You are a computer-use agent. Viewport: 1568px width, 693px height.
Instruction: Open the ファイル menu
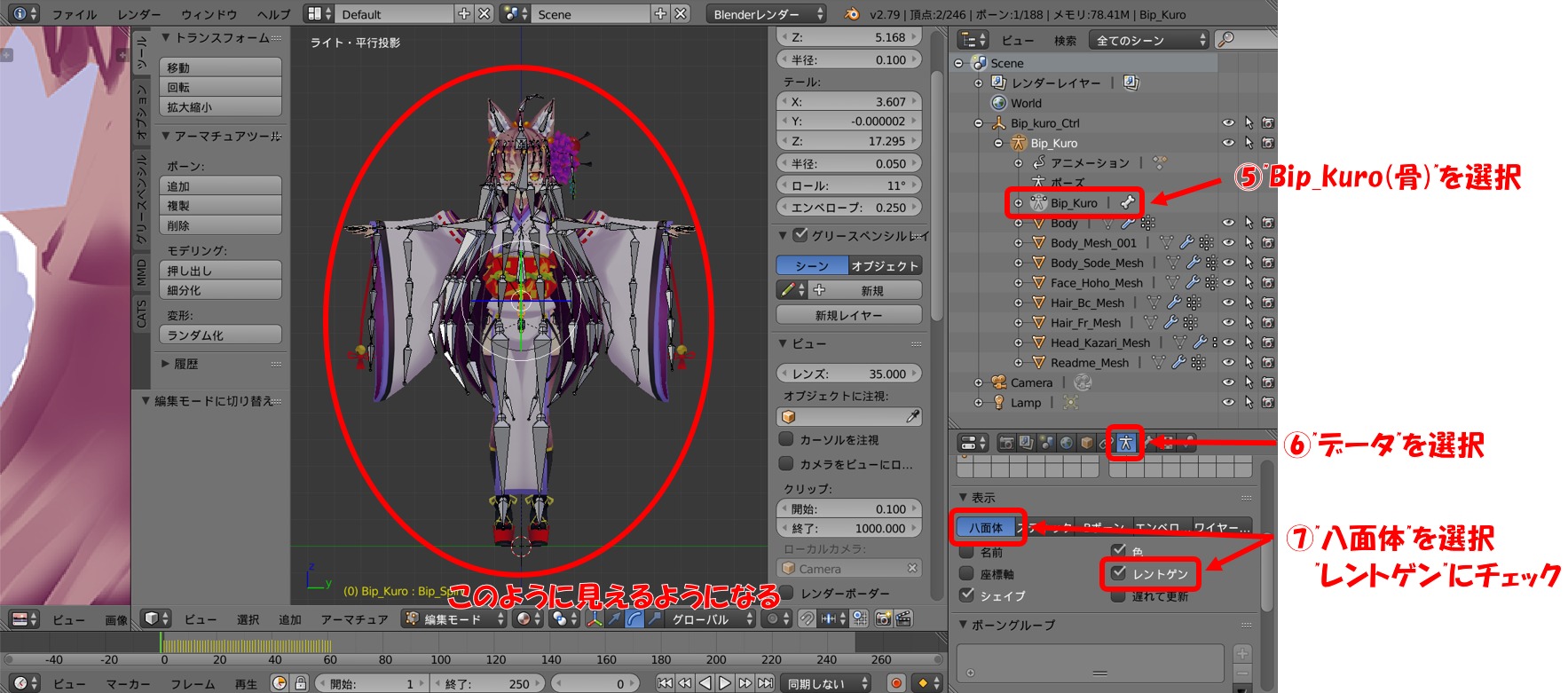point(74,14)
